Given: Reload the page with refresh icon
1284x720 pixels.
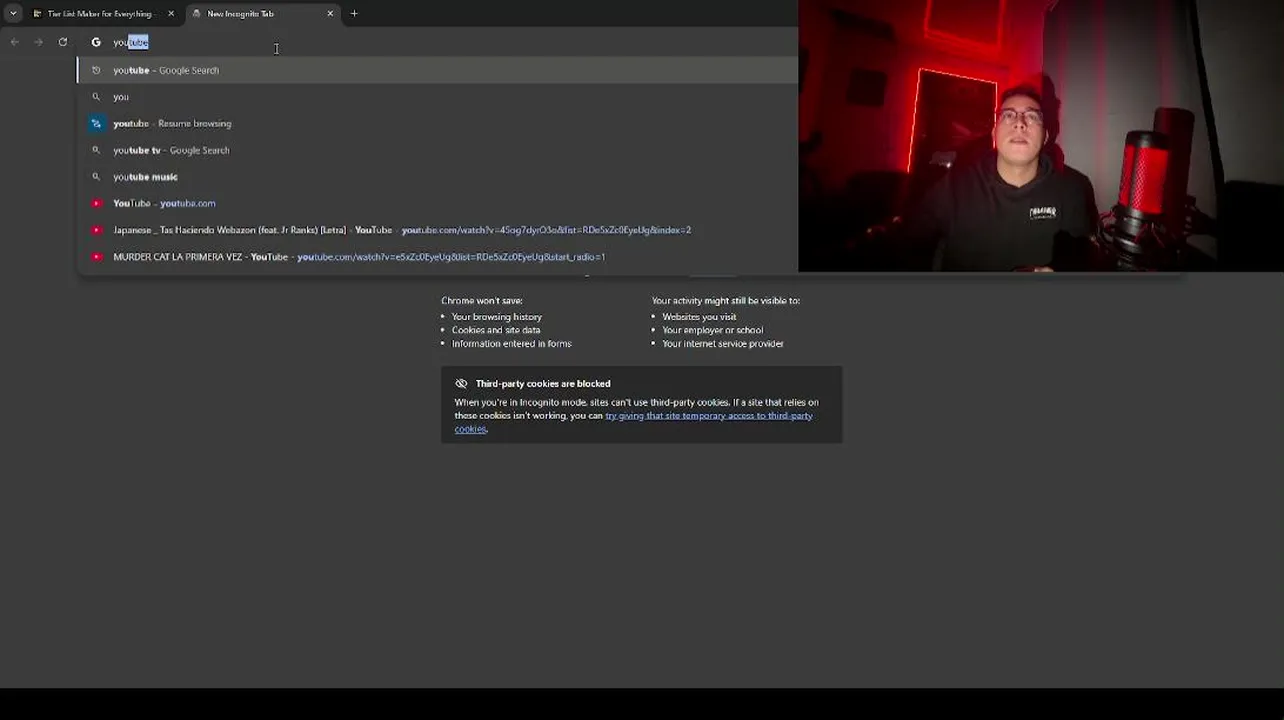Looking at the screenshot, I should (x=63, y=42).
